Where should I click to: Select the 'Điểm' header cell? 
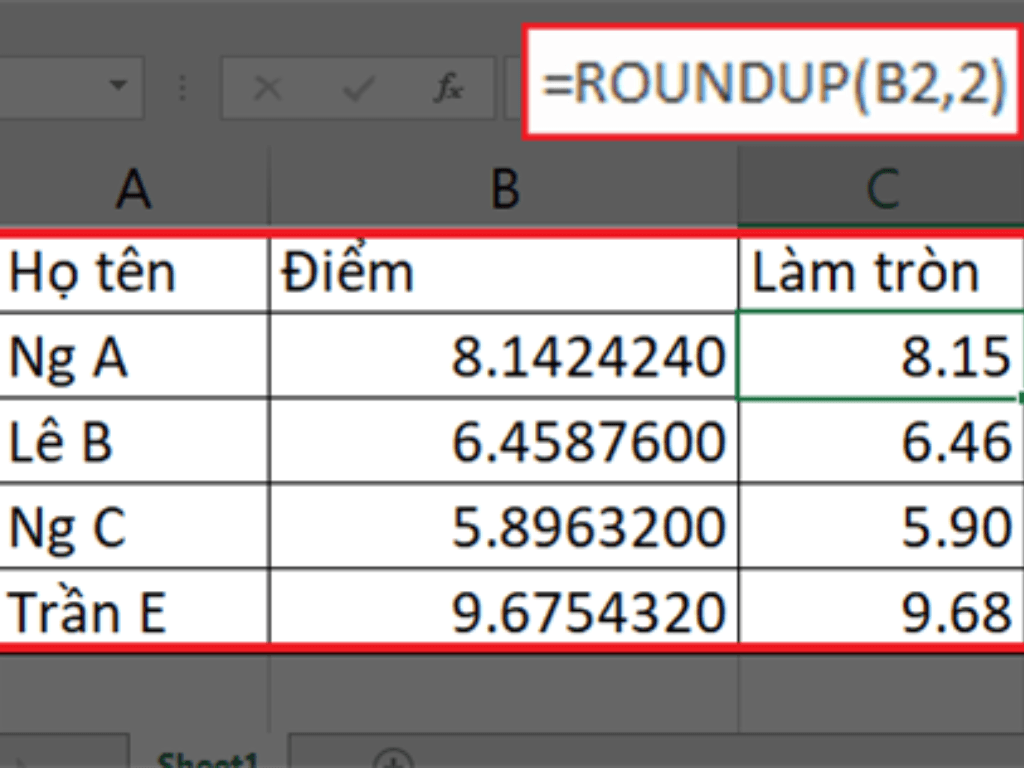pos(504,273)
